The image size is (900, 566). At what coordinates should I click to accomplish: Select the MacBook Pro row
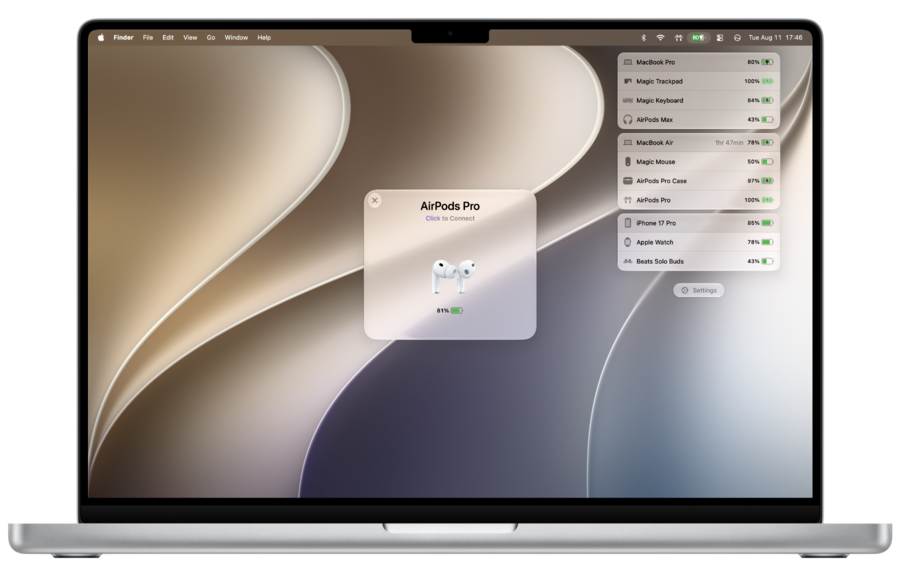pyautogui.click(x=699, y=62)
